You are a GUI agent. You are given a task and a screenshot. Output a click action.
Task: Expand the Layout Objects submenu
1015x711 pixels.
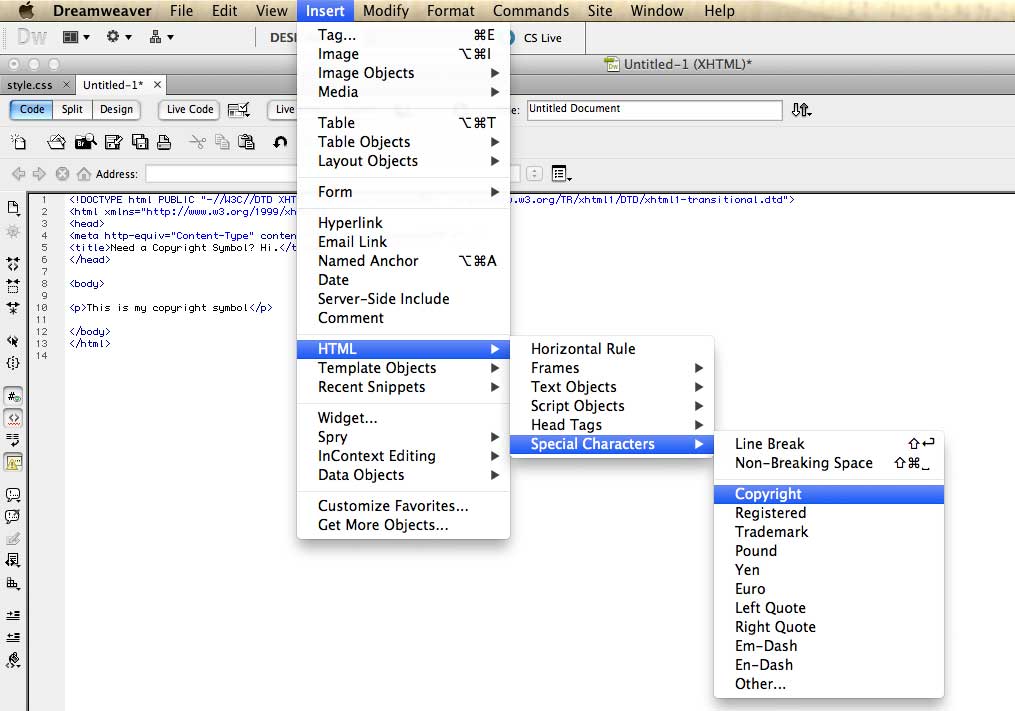[403, 161]
